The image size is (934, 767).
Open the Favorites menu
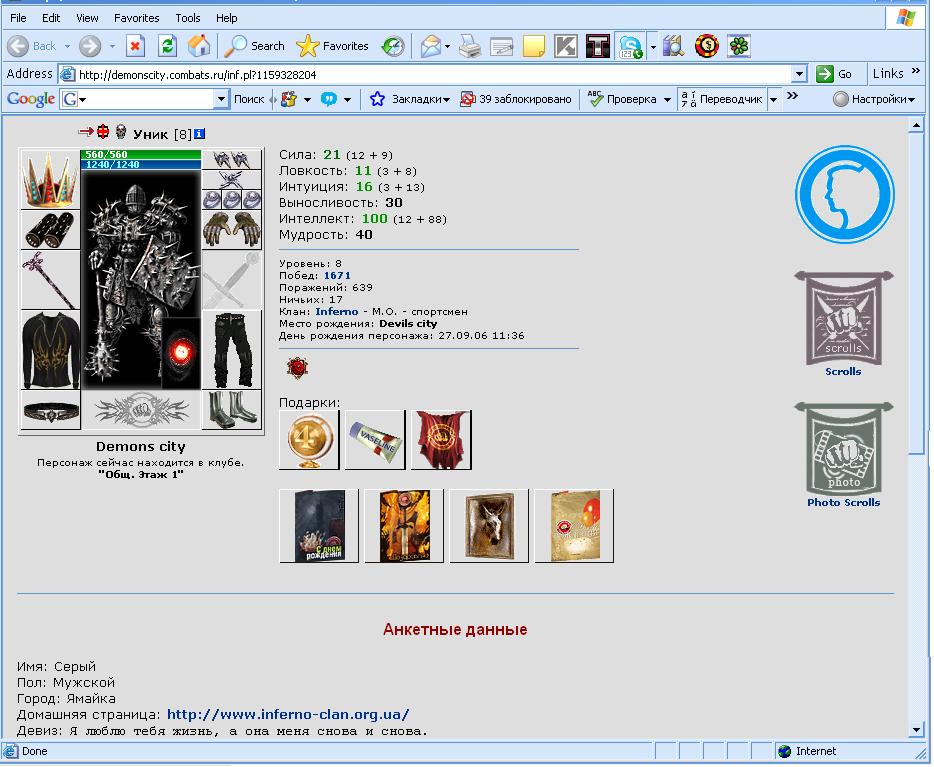click(x=136, y=18)
